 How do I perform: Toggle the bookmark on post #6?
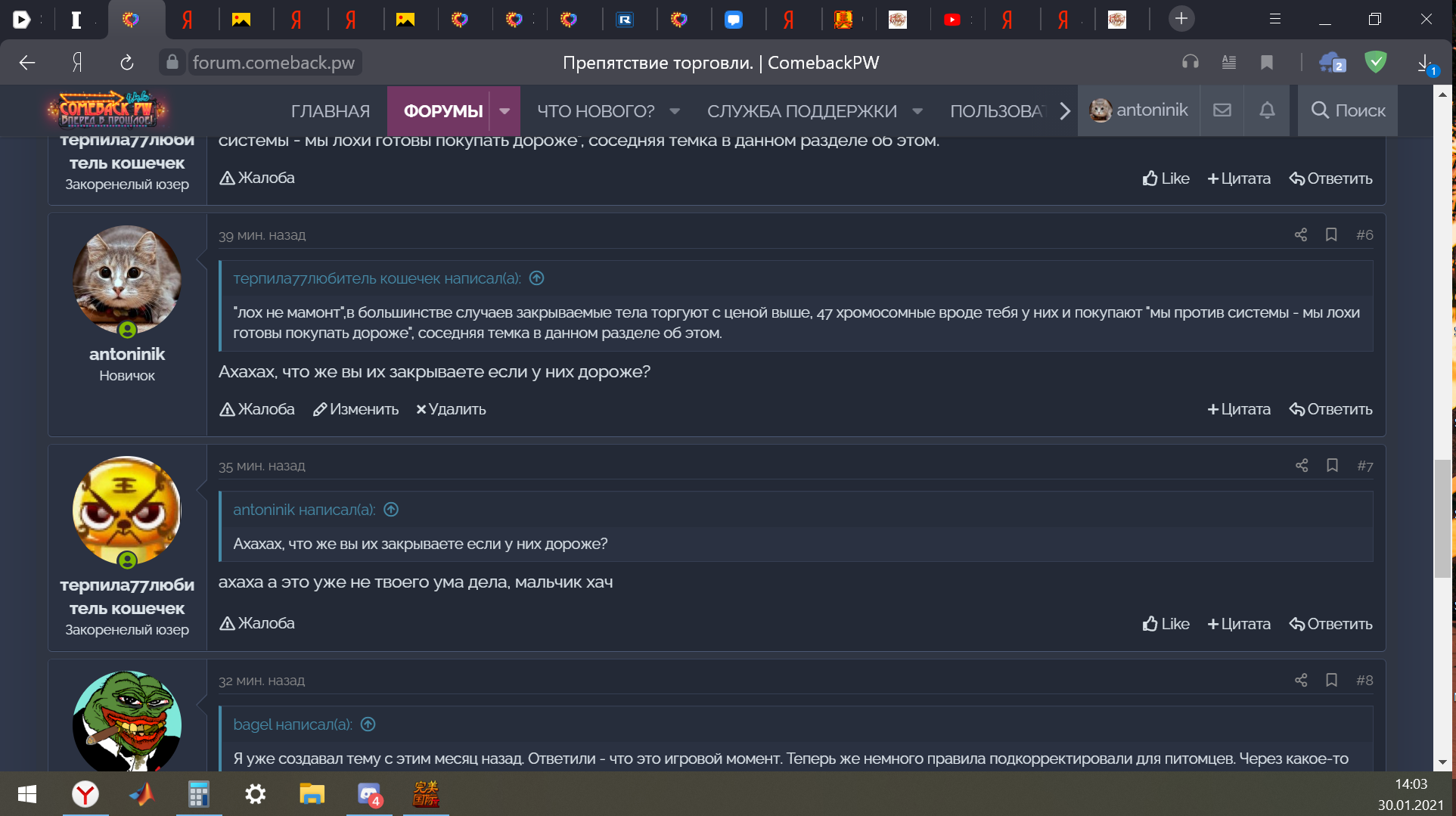(1331, 234)
